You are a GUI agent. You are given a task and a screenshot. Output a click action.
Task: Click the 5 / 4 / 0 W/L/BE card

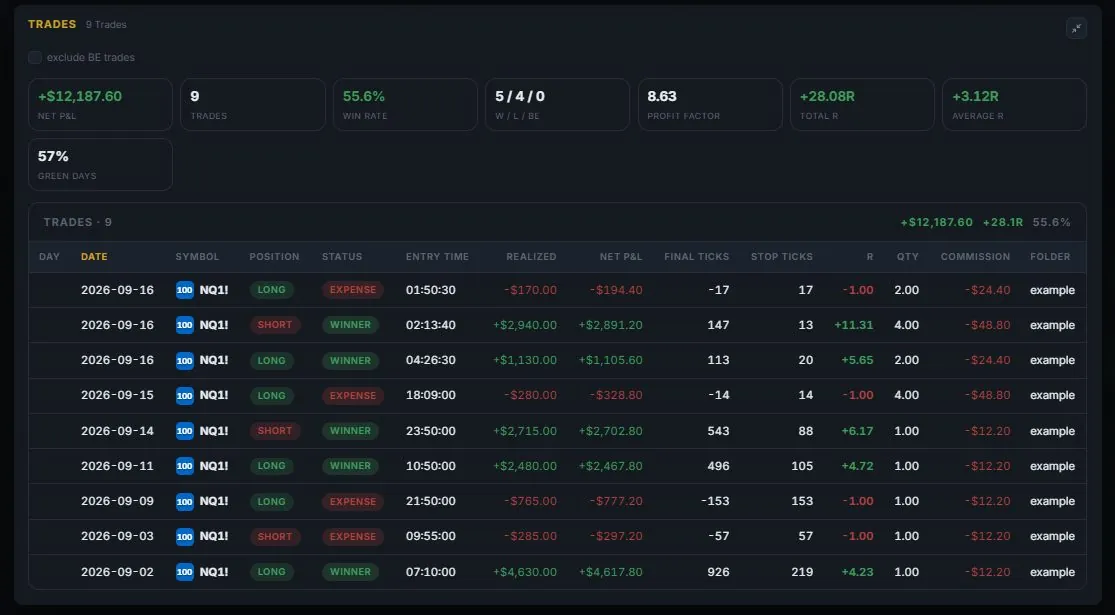558,105
